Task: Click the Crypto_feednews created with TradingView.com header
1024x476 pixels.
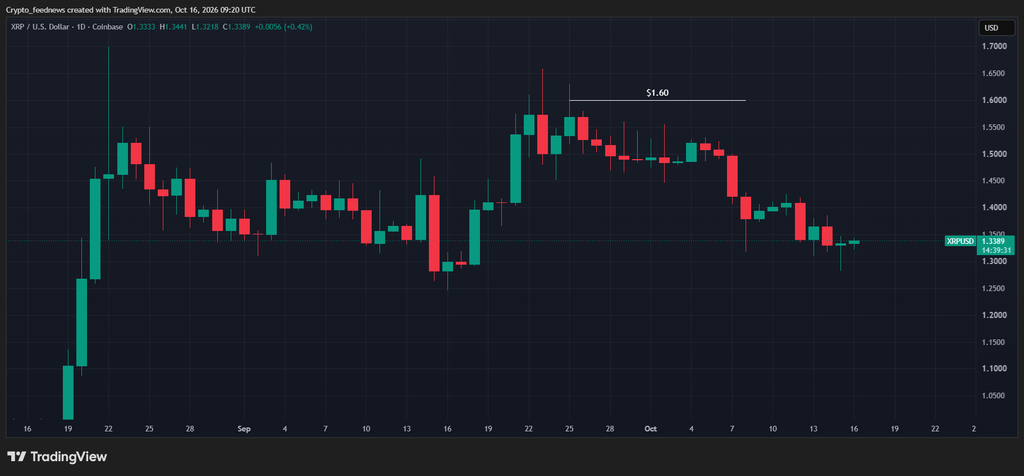Action: 131,9
